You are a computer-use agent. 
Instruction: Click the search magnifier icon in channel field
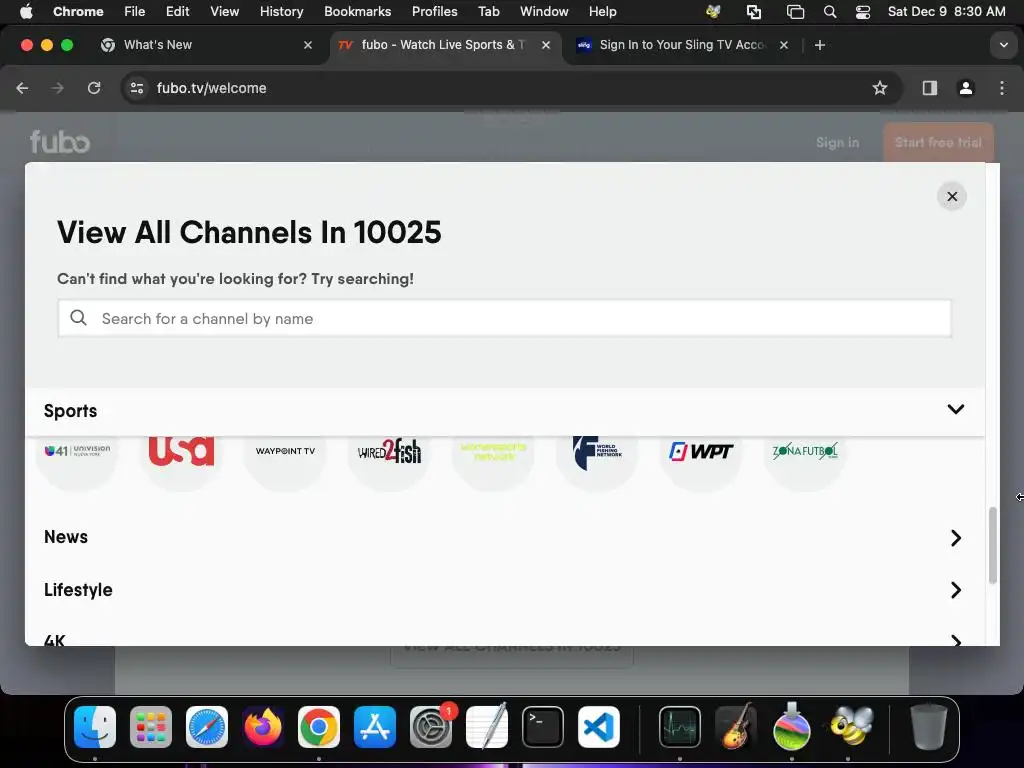78,318
